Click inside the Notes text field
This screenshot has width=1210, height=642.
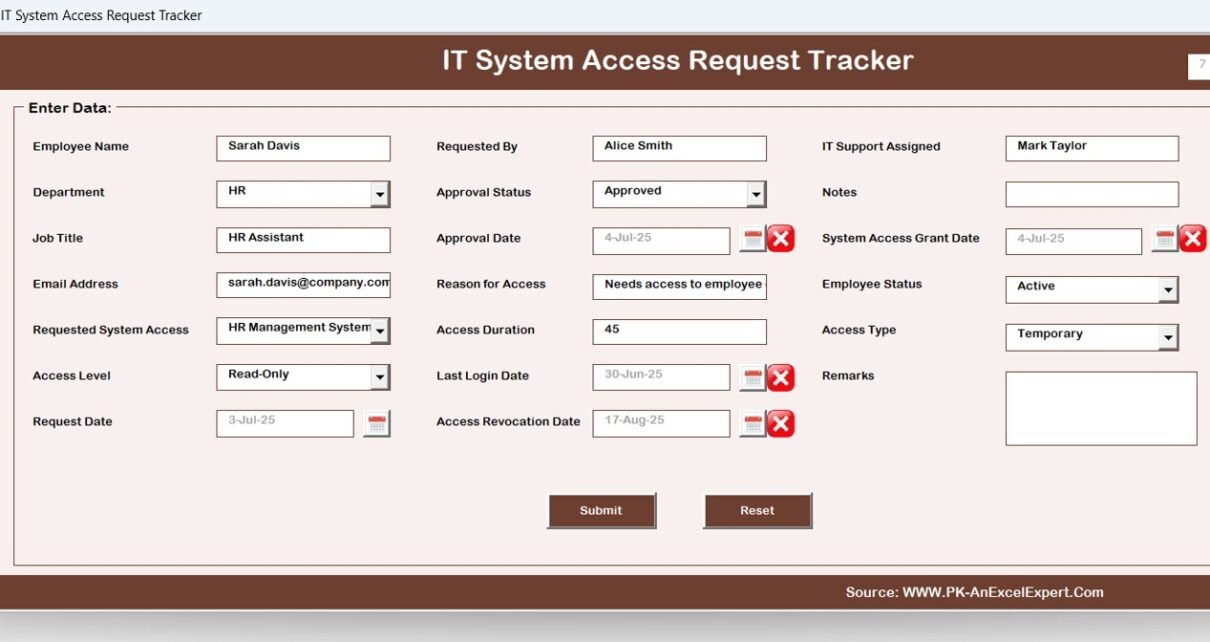[1091, 193]
